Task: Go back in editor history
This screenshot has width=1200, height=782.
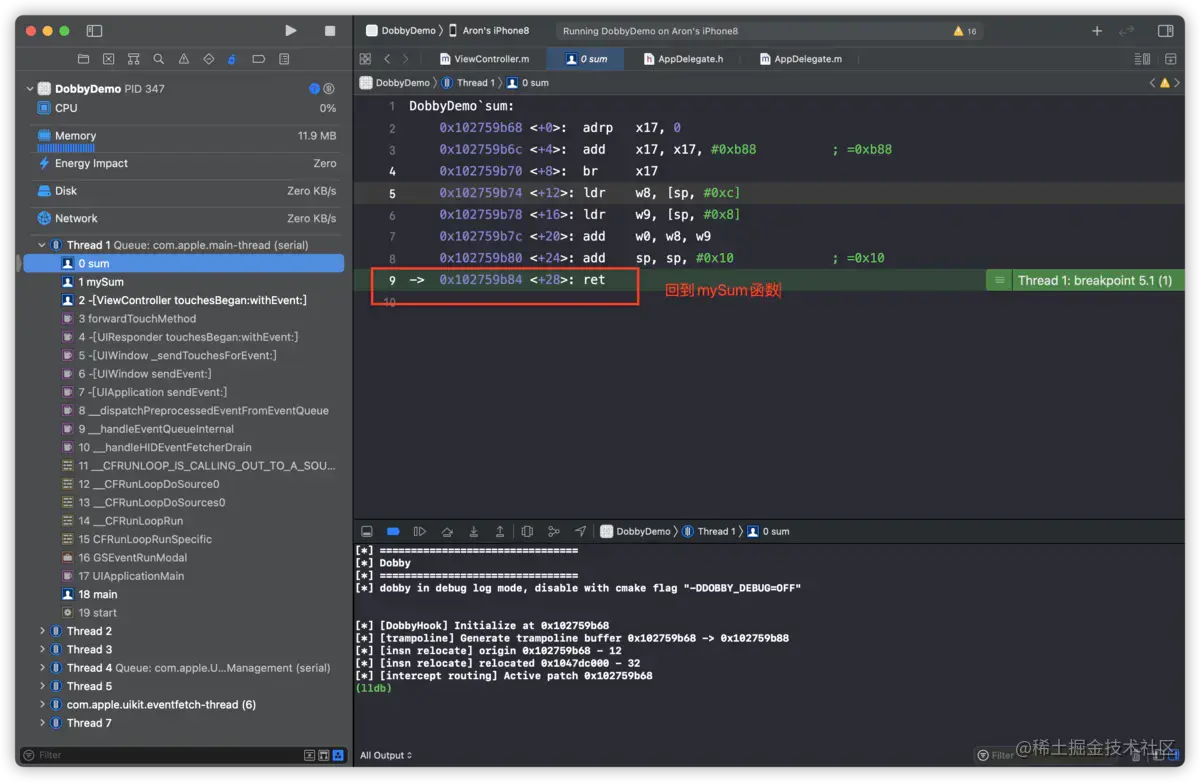Action: 388,59
